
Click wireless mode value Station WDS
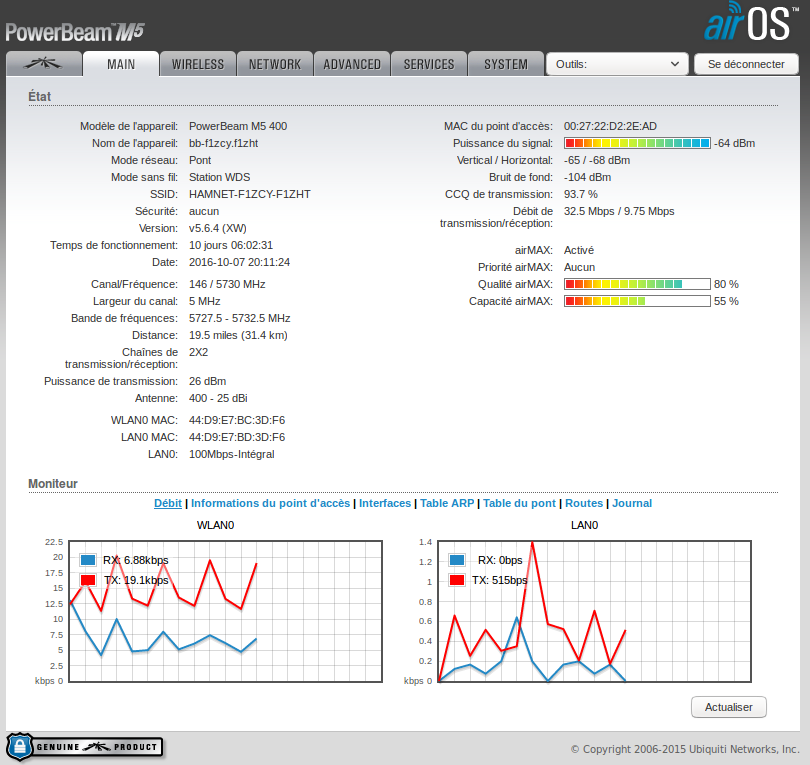pos(220,177)
